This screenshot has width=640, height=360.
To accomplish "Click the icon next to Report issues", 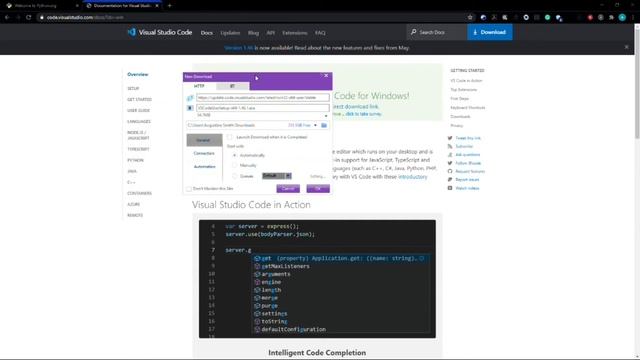I will click(x=450, y=180).
